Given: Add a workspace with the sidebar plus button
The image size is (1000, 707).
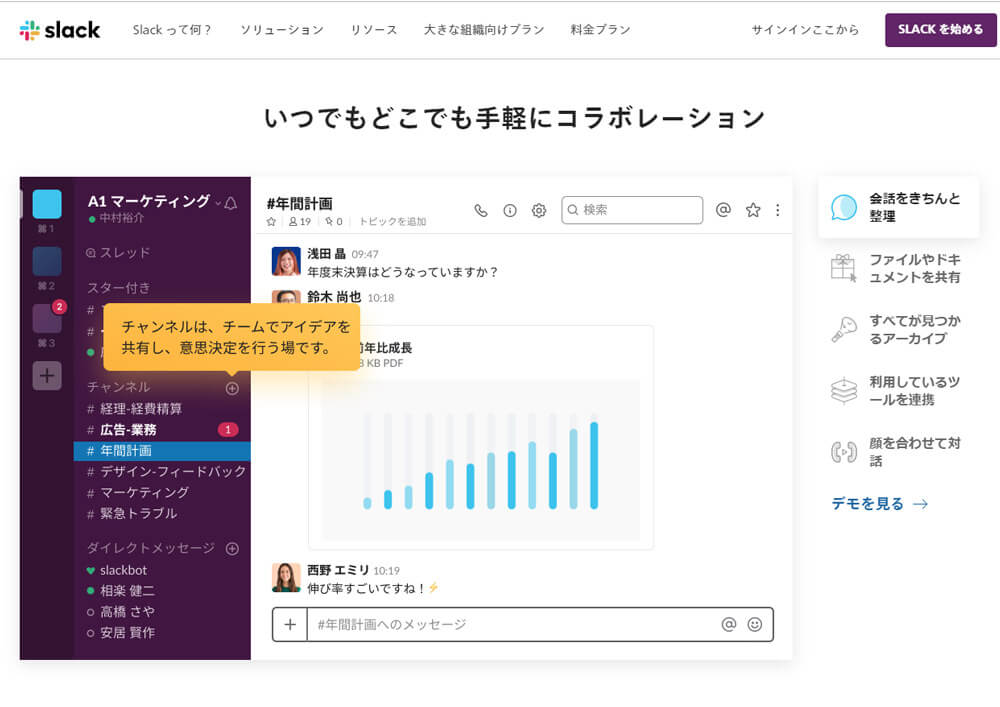Looking at the screenshot, I should coord(47,376).
